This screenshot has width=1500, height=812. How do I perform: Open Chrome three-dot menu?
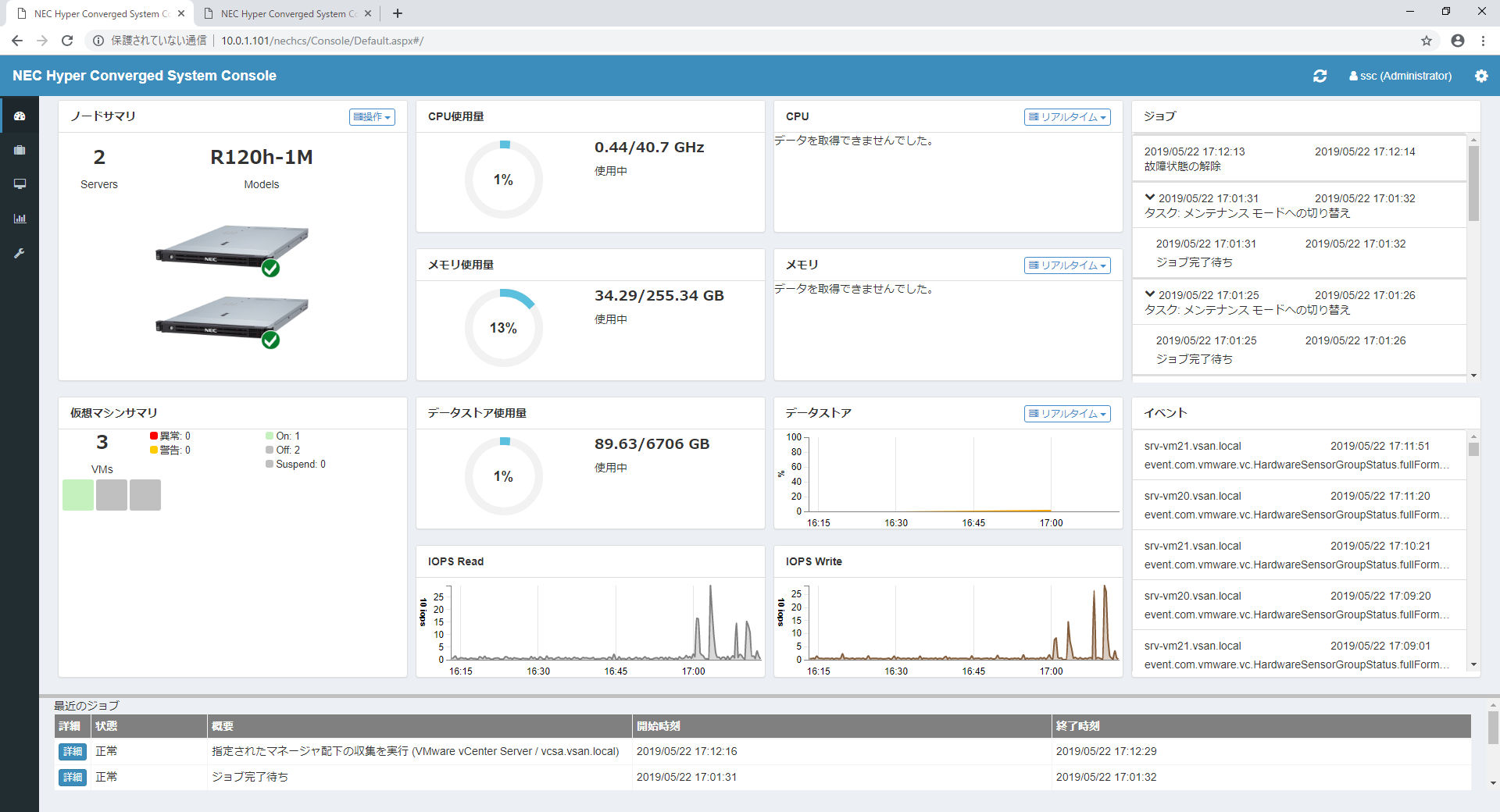pyautogui.click(x=1483, y=41)
